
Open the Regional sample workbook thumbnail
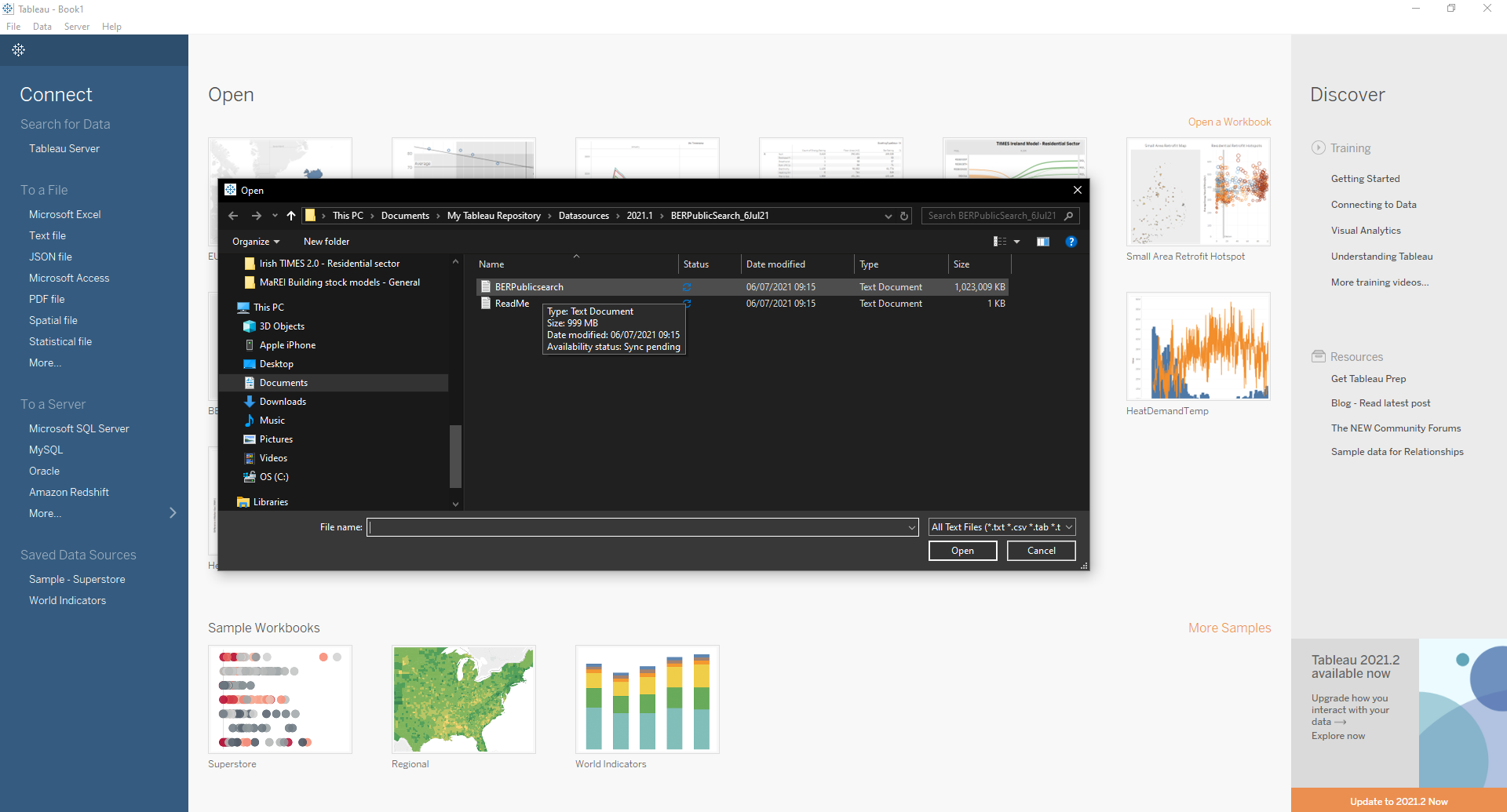coord(464,699)
